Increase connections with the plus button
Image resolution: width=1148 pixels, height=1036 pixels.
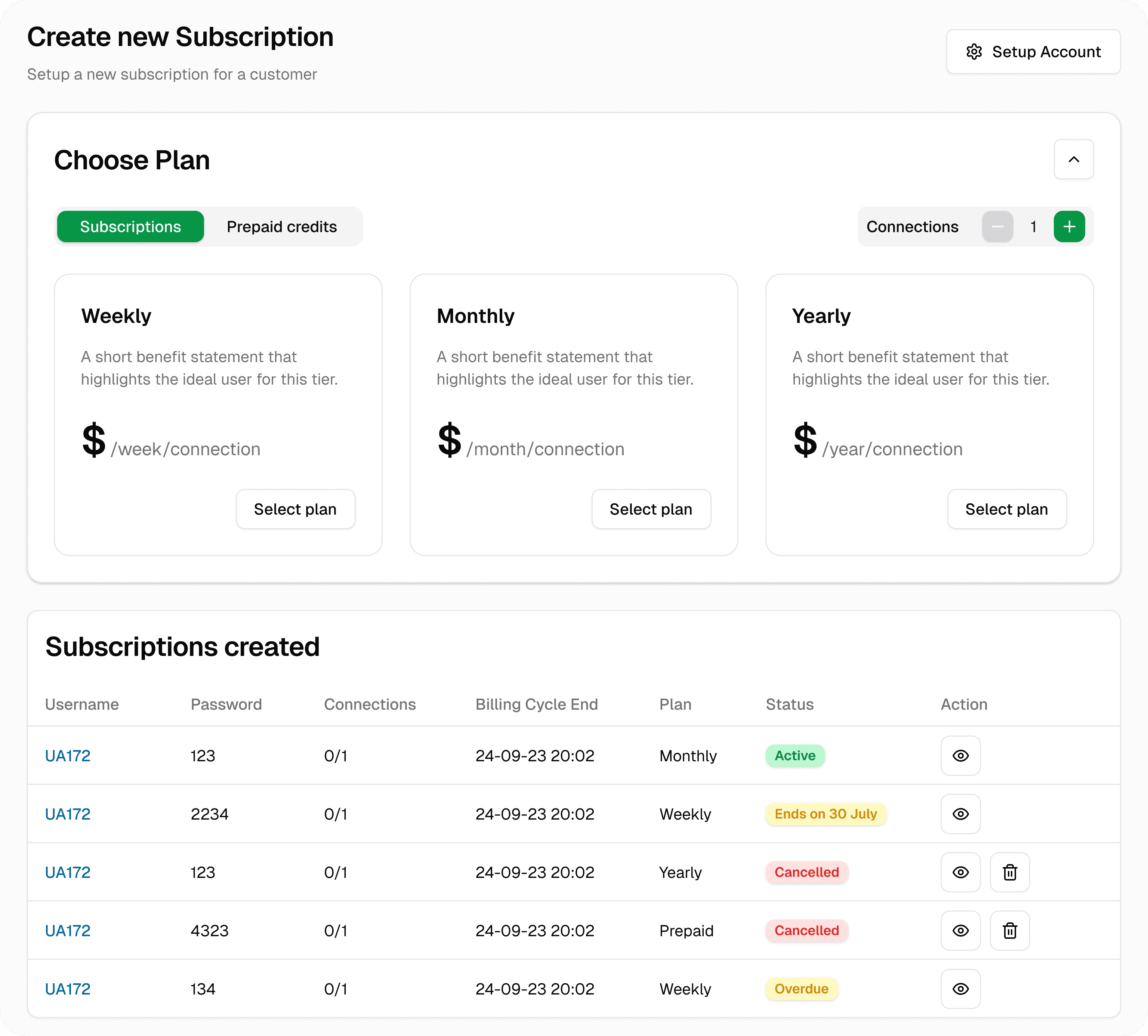click(x=1069, y=226)
